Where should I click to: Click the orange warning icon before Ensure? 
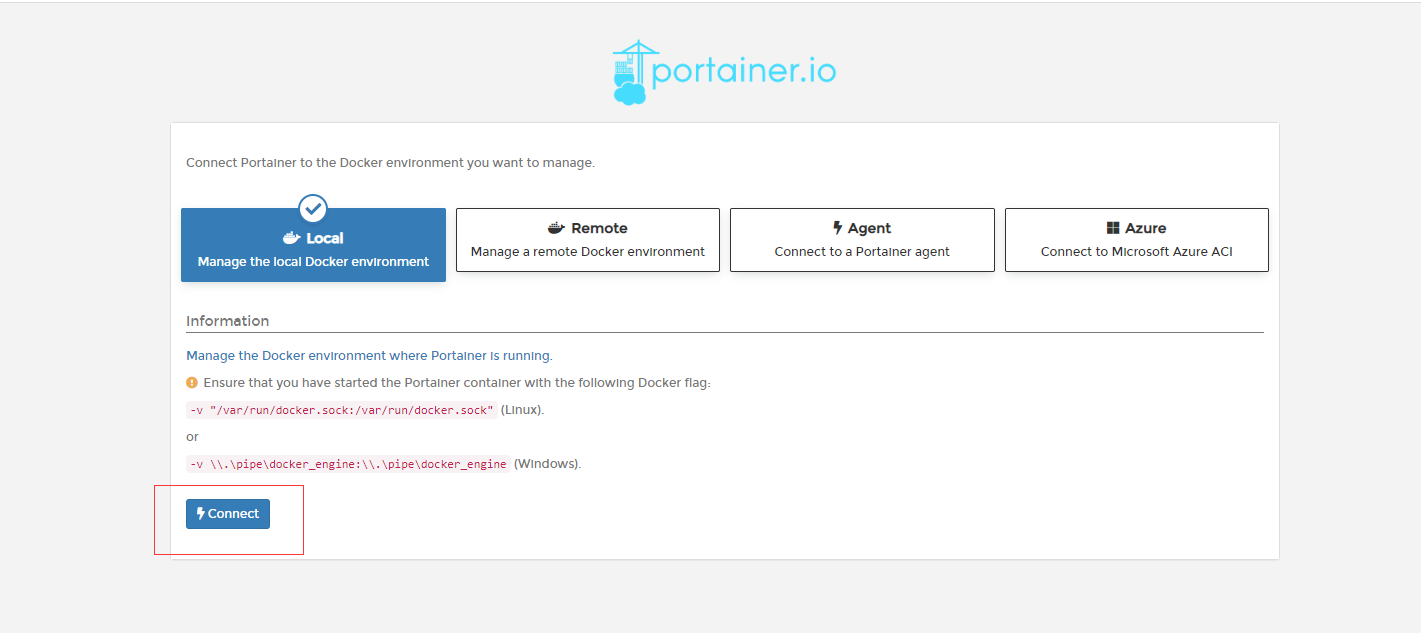tap(192, 382)
